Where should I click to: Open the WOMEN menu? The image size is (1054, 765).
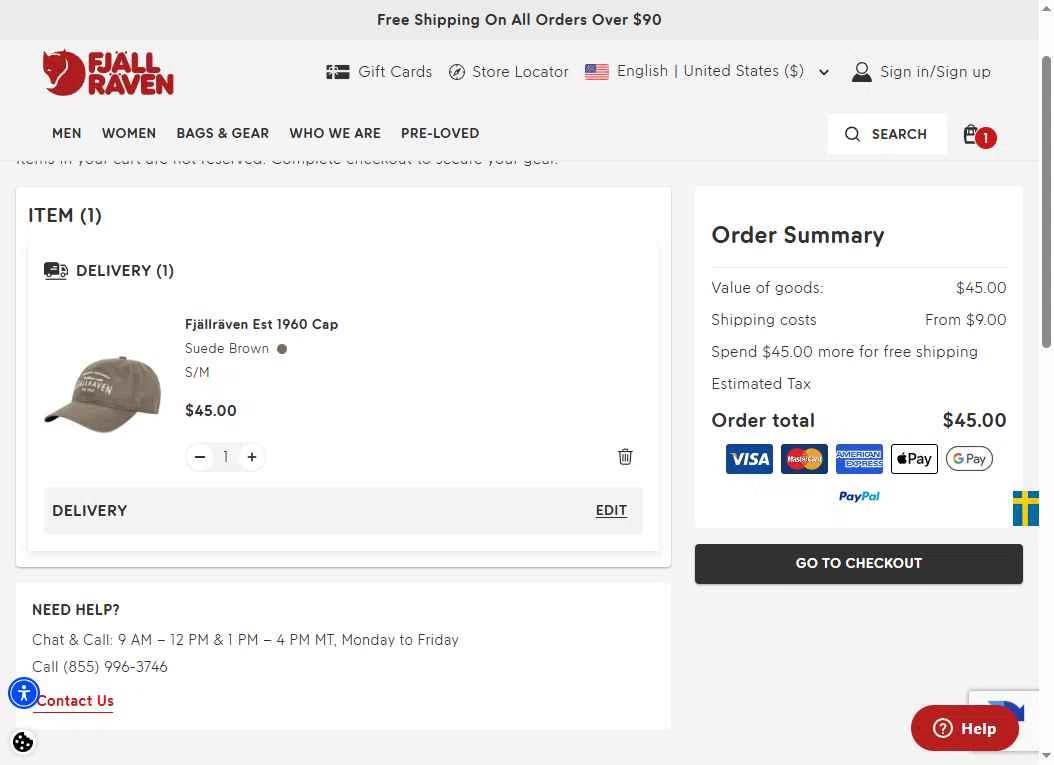pyautogui.click(x=129, y=133)
